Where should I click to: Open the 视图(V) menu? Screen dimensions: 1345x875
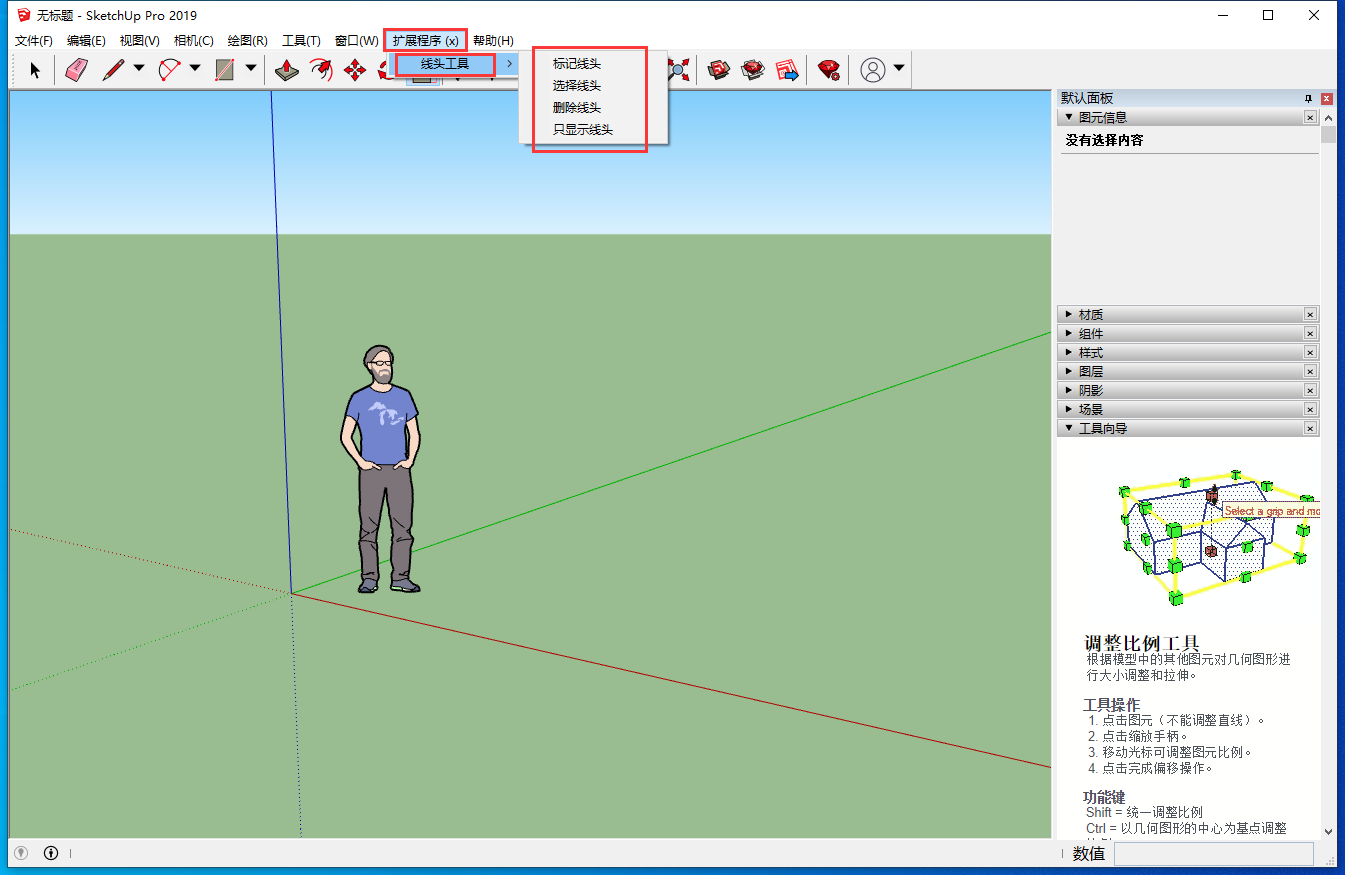point(139,41)
